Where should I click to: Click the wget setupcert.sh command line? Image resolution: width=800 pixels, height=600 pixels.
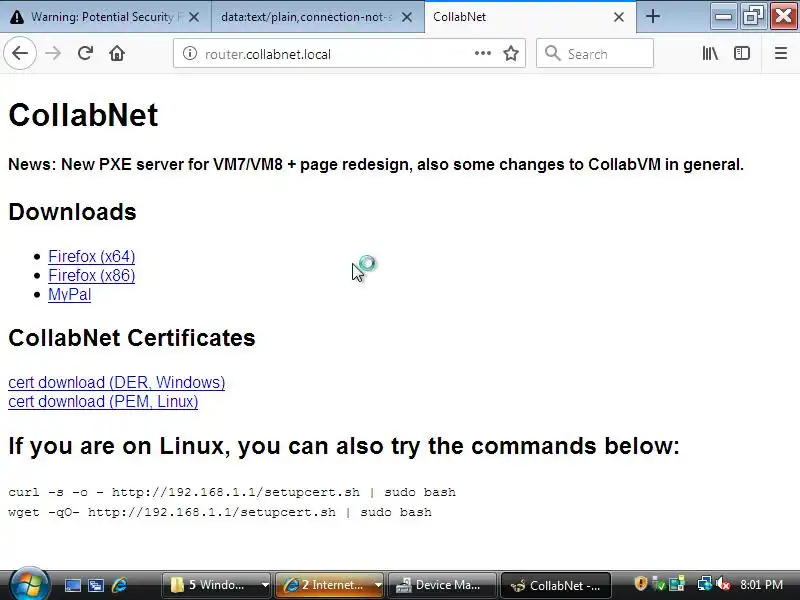220,512
